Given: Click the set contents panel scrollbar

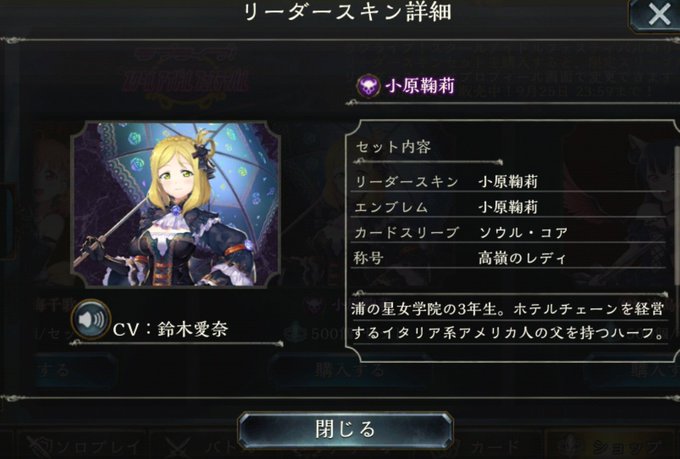Looking at the screenshot, I should click(677, 216).
